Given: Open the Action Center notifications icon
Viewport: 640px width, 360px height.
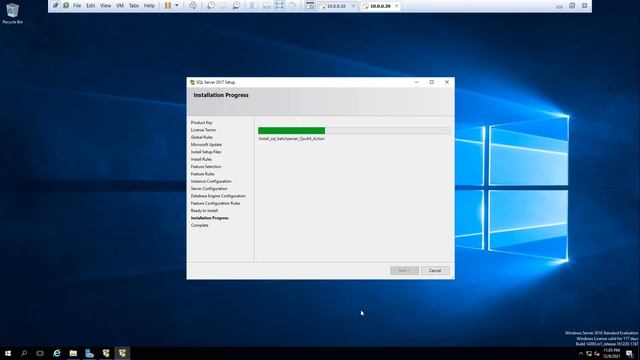Looking at the screenshot, I should click(x=630, y=353).
